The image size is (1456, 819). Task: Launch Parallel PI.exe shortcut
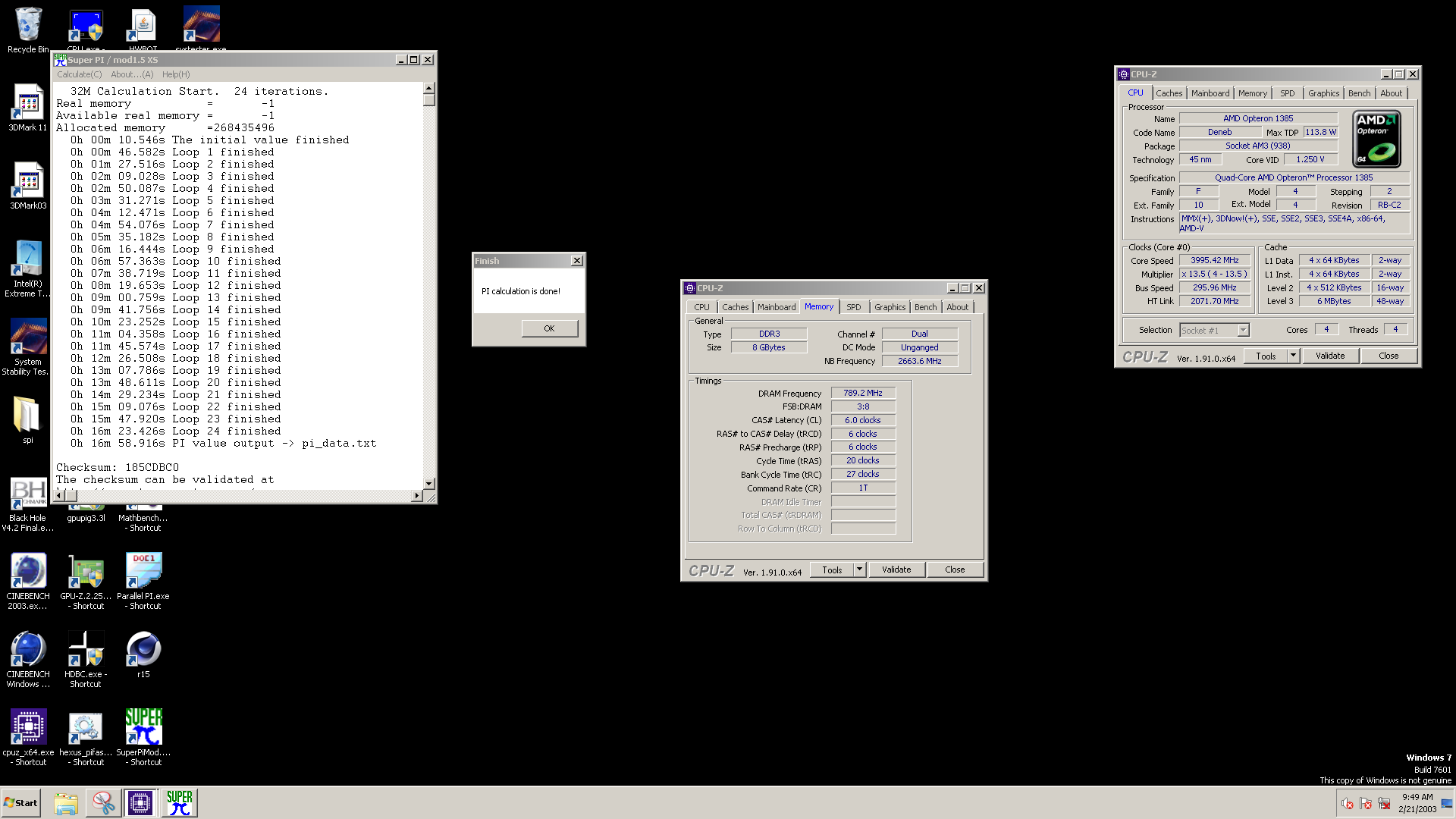coord(143,582)
